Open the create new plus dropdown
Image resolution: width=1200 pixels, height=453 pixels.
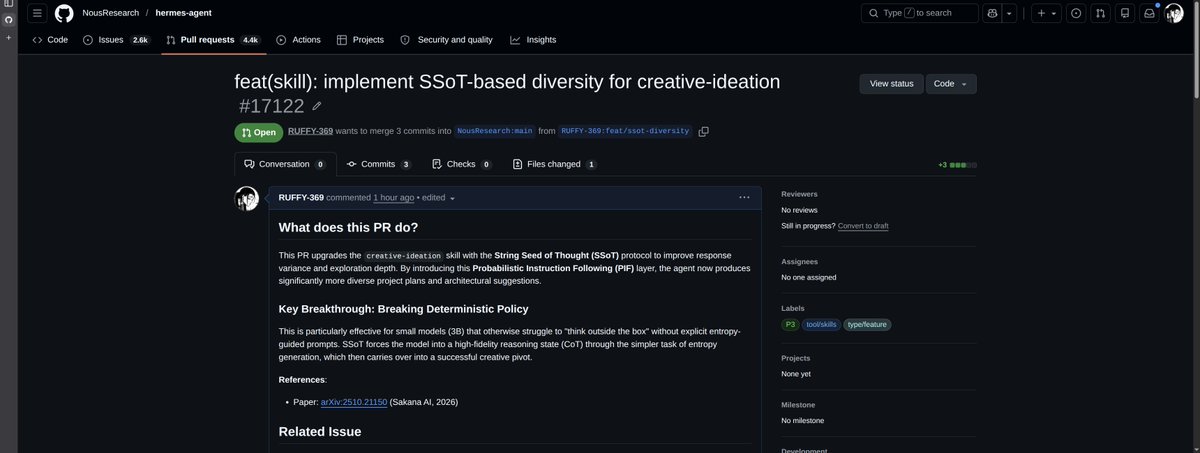point(1047,13)
